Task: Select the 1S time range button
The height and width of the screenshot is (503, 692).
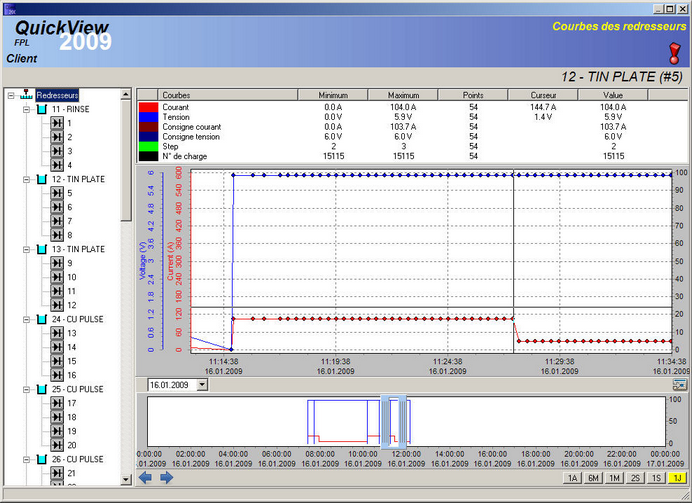Action: tap(656, 478)
